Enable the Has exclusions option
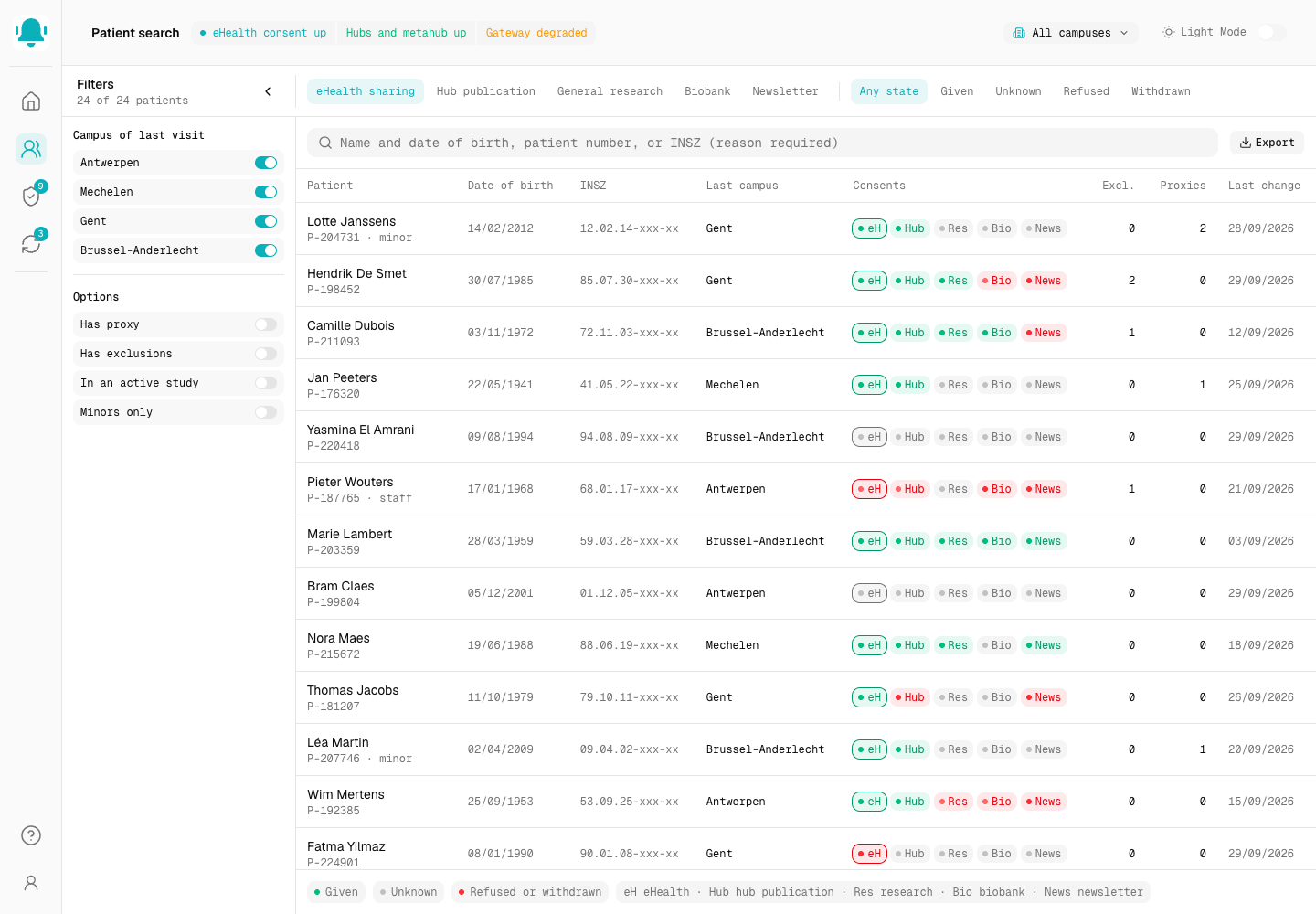The height and width of the screenshot is (914, 1316). tap(266, 354)
